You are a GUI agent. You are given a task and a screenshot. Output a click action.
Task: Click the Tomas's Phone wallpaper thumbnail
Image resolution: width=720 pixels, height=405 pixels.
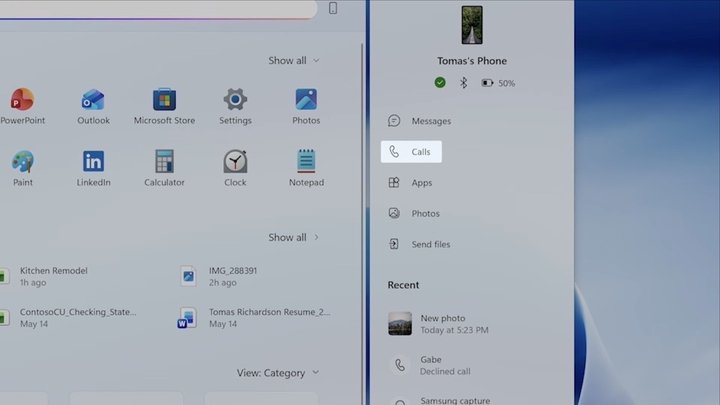[x=472, y=25]
